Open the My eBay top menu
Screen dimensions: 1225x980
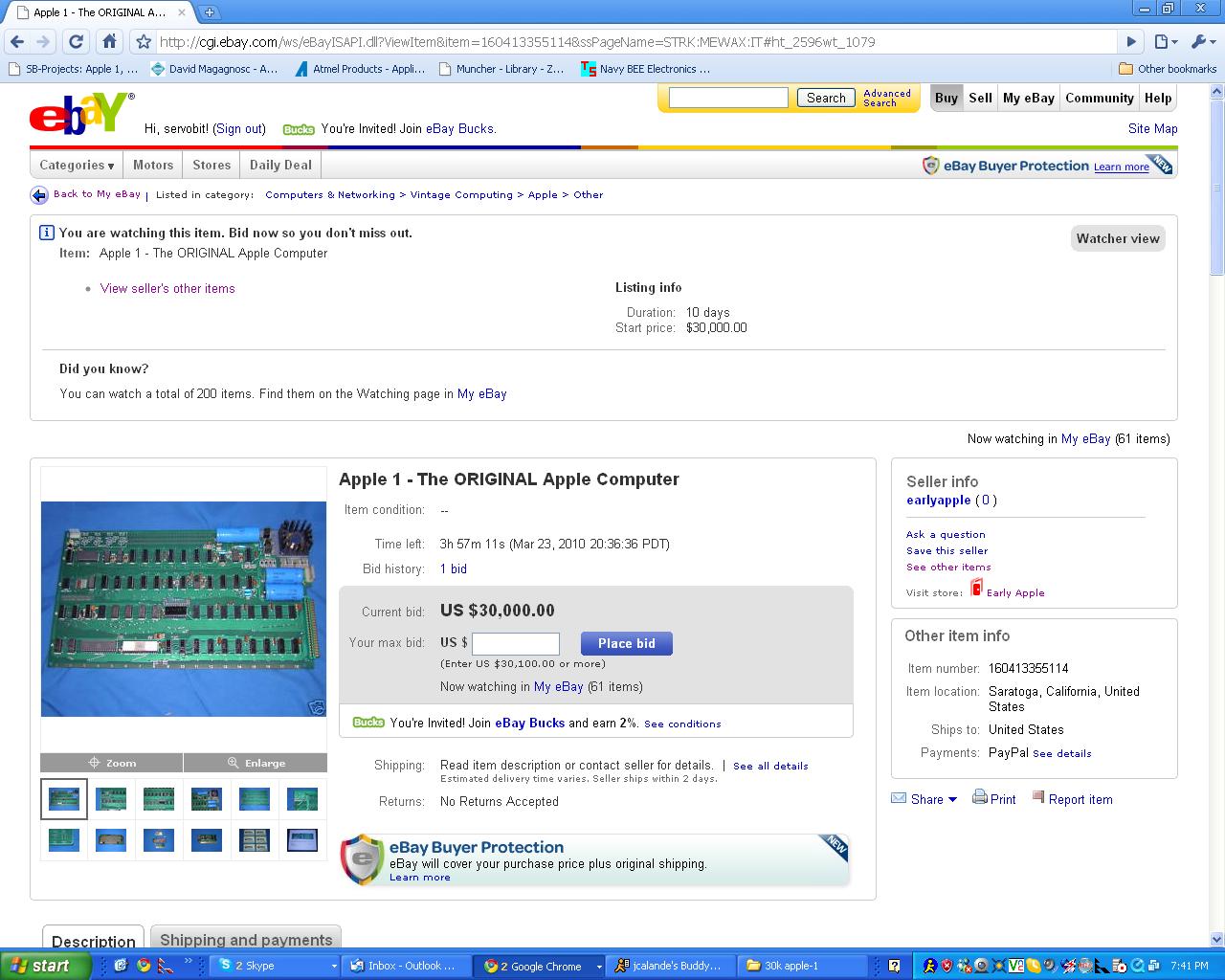click(x=1028, y=98)
